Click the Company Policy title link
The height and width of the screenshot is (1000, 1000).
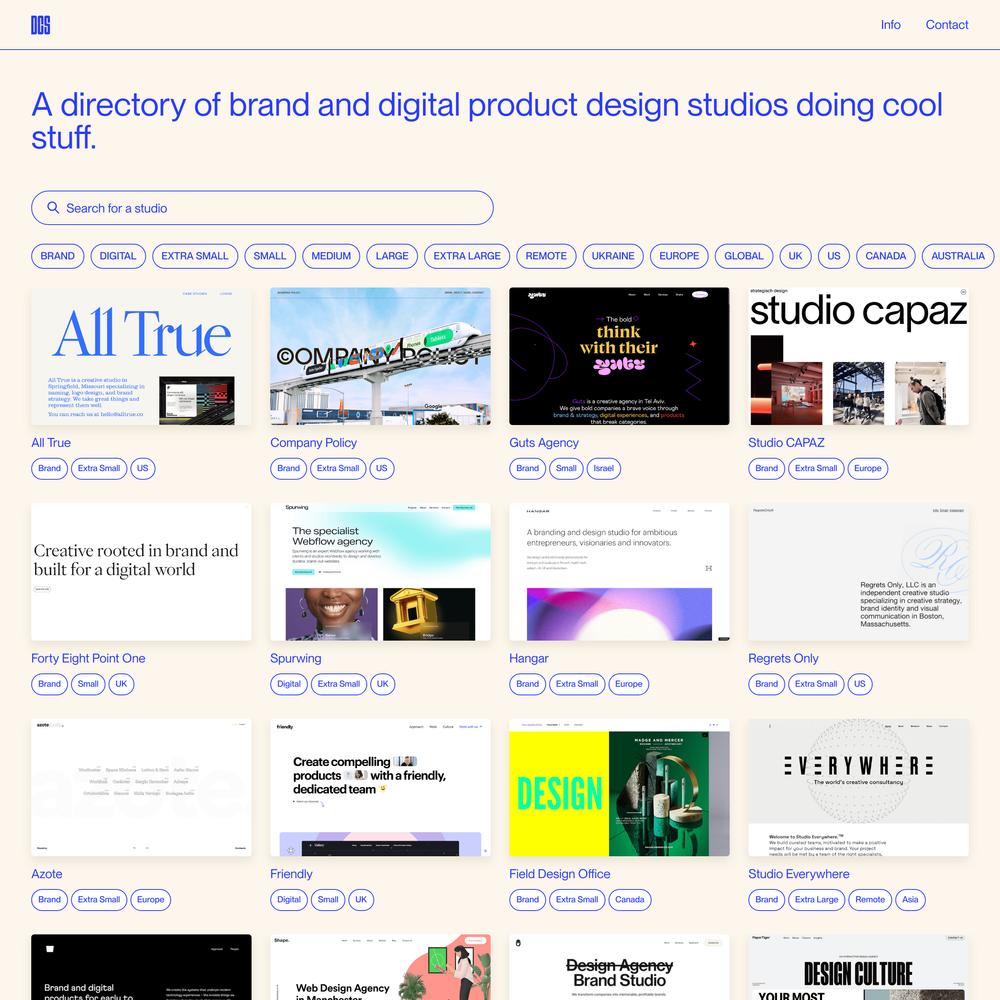tap(313, 443)
